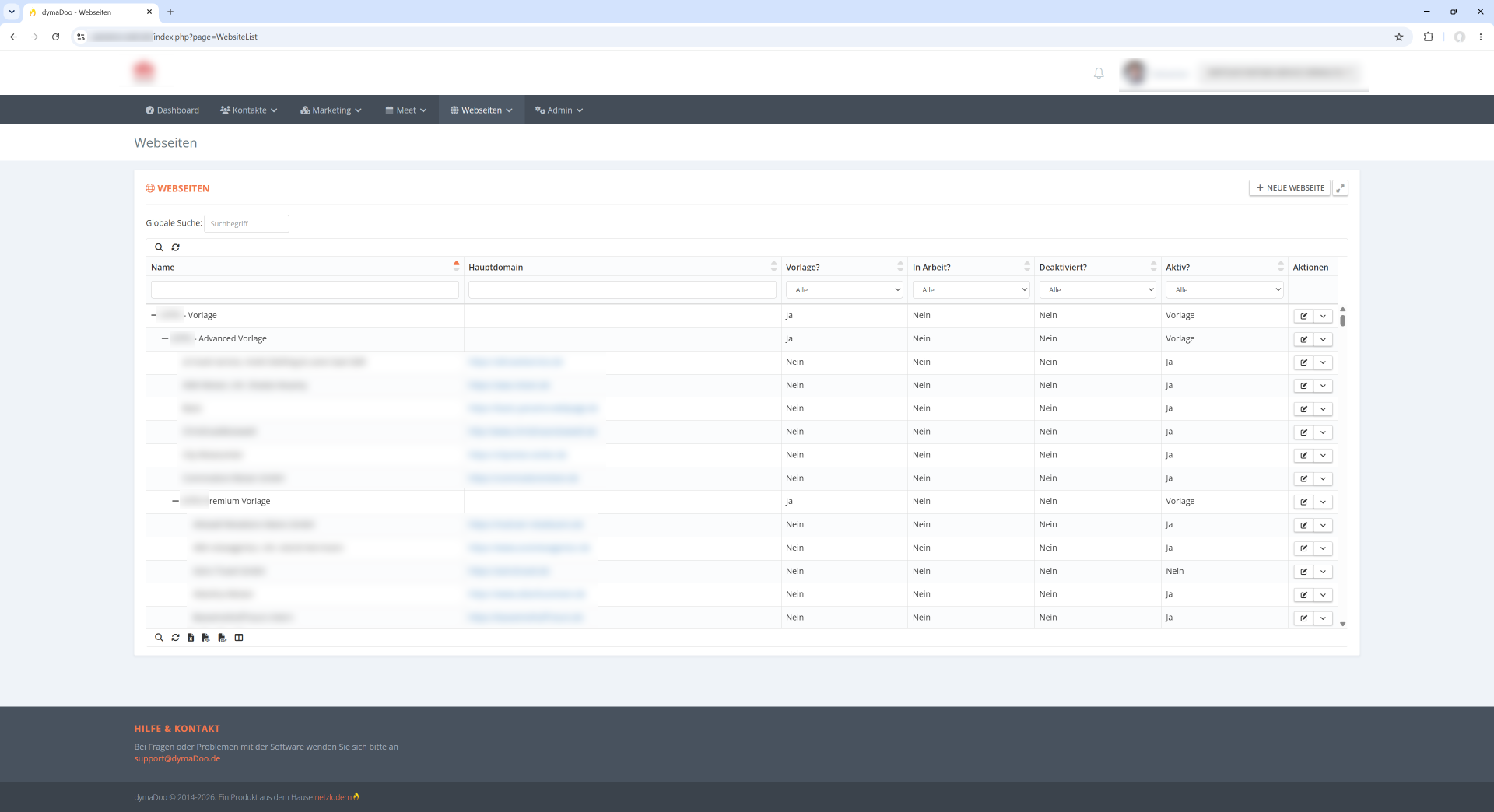Open the Dashboard menu item
Image resolution: width=1494 pixels, height=812 pixels.
172,110
